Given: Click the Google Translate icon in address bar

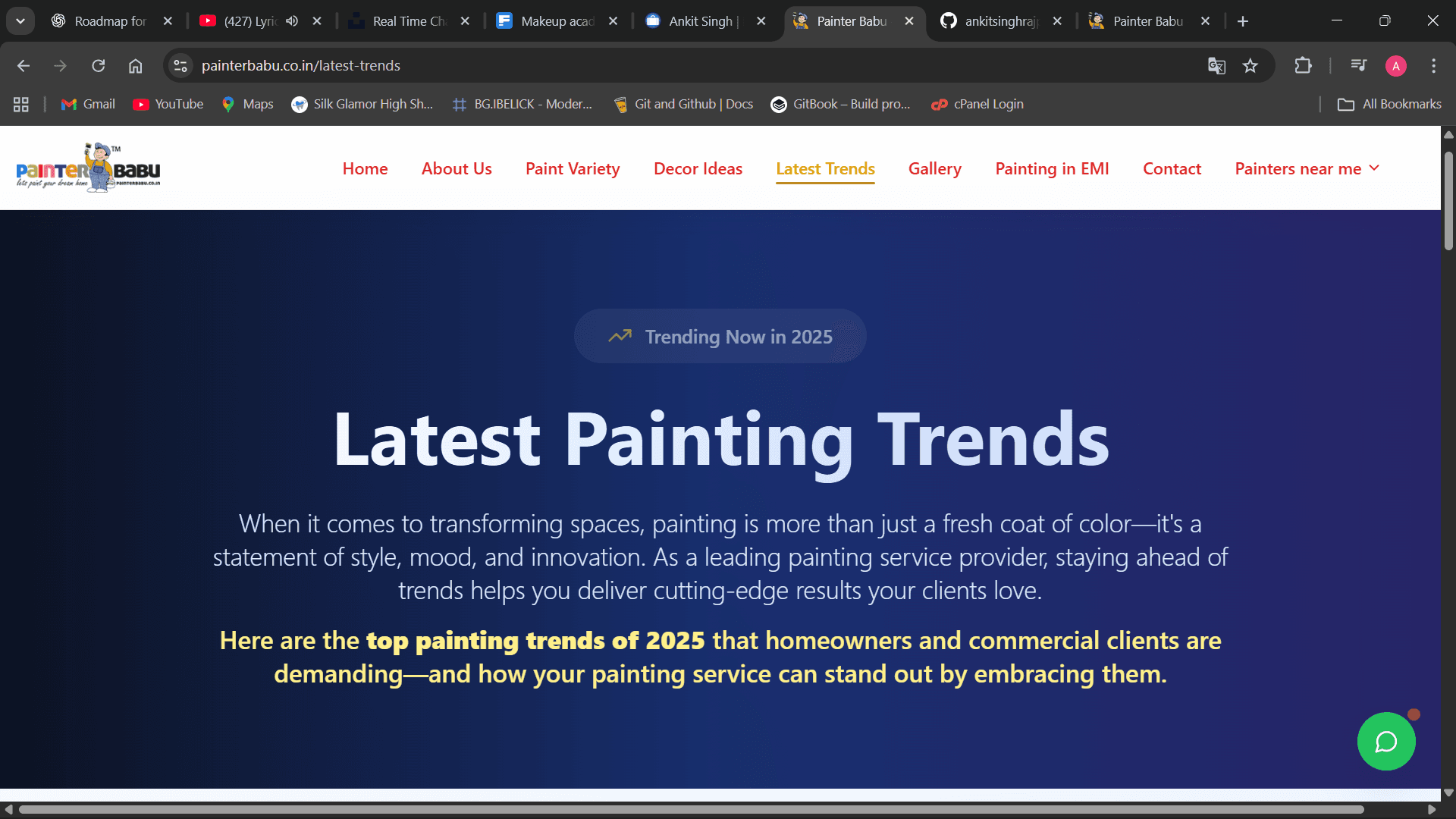Looking at the screenshot, I should coord(1216,66).
